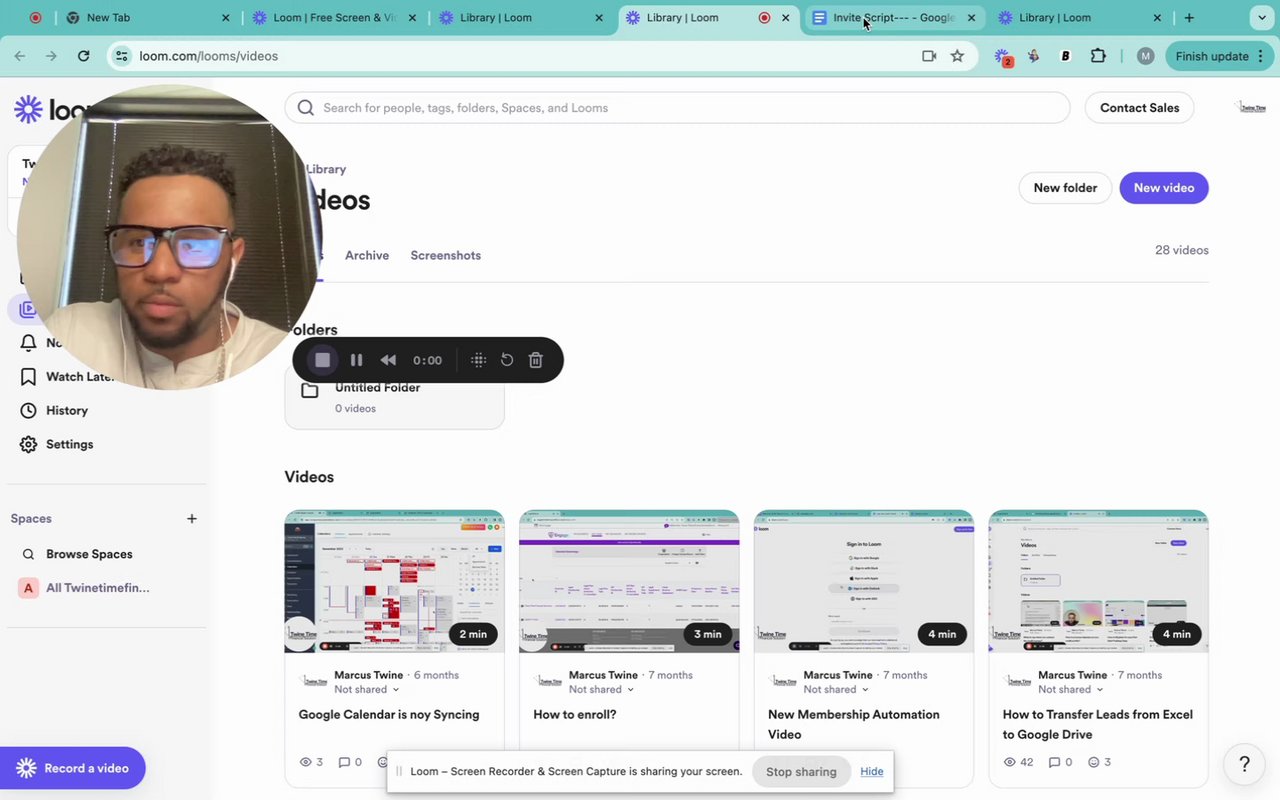Open History in the sidebar
This screenshot has height=800, width=1280.
pyautogui.click(x=67, y=410)
